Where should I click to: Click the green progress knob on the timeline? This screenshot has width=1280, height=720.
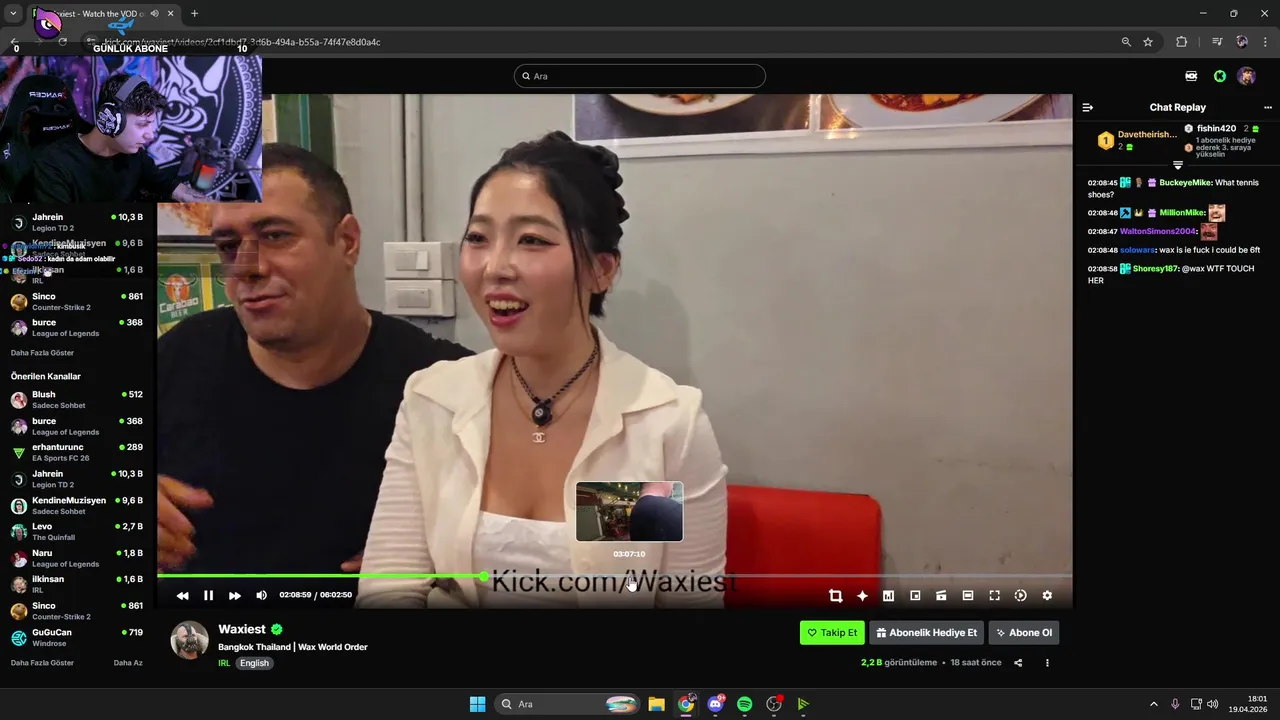484,576
